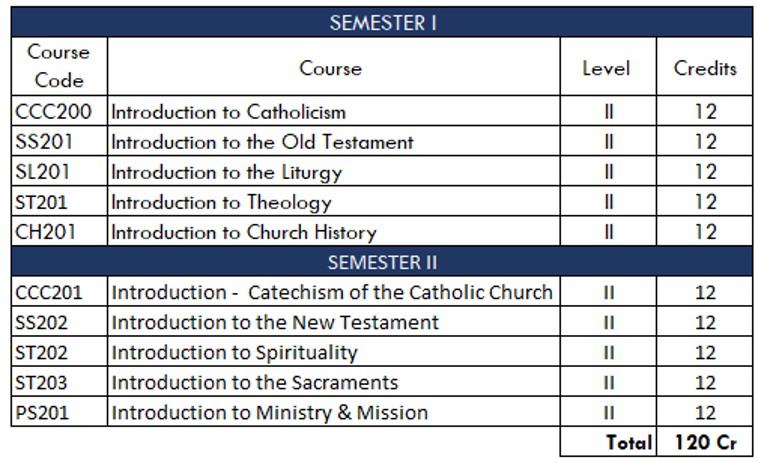Select the SEMESTER II header bar
Viewport: 758px width, 463px height.
382,263
